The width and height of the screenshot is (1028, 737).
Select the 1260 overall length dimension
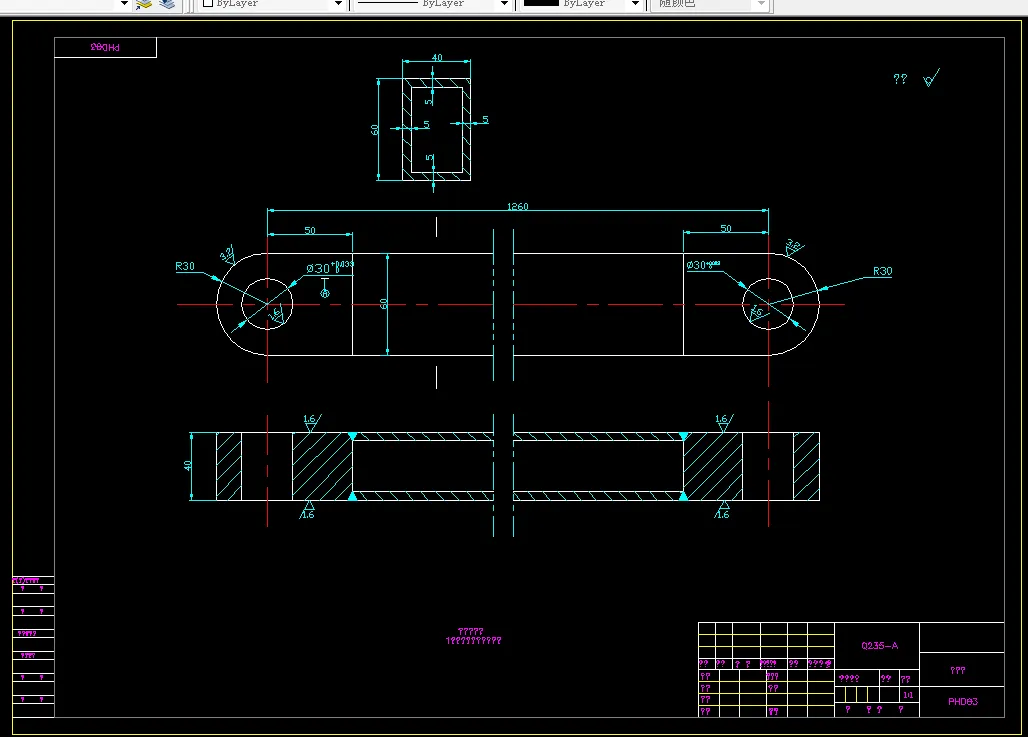[517, 207]
